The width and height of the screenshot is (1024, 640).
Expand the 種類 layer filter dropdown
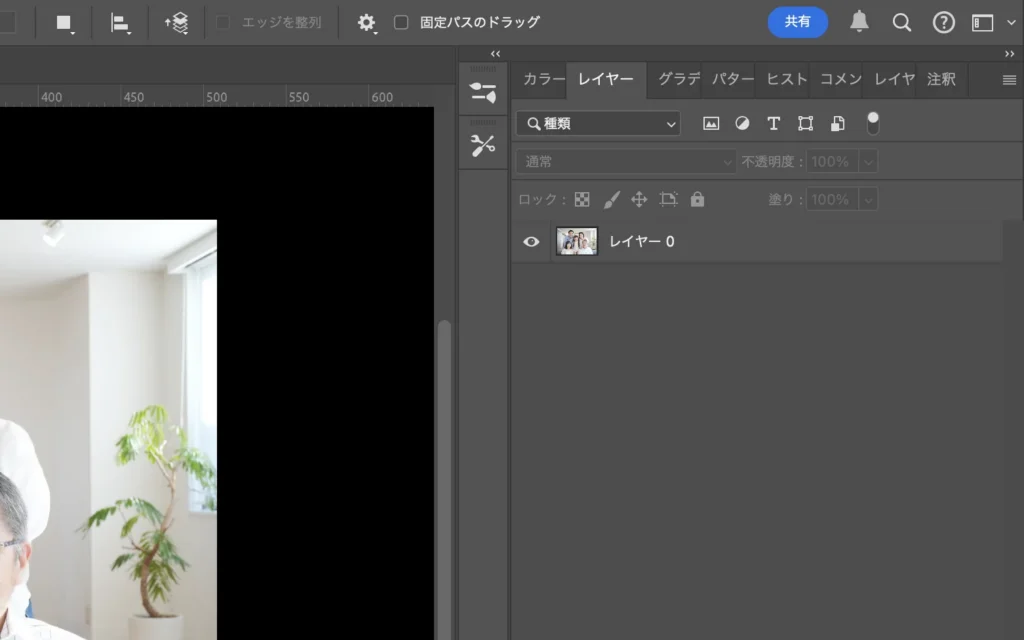pos(598,124)
